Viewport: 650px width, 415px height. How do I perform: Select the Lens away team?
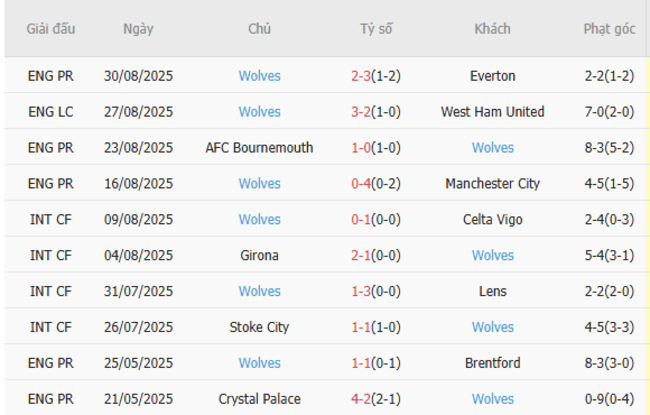click(492, 292)
